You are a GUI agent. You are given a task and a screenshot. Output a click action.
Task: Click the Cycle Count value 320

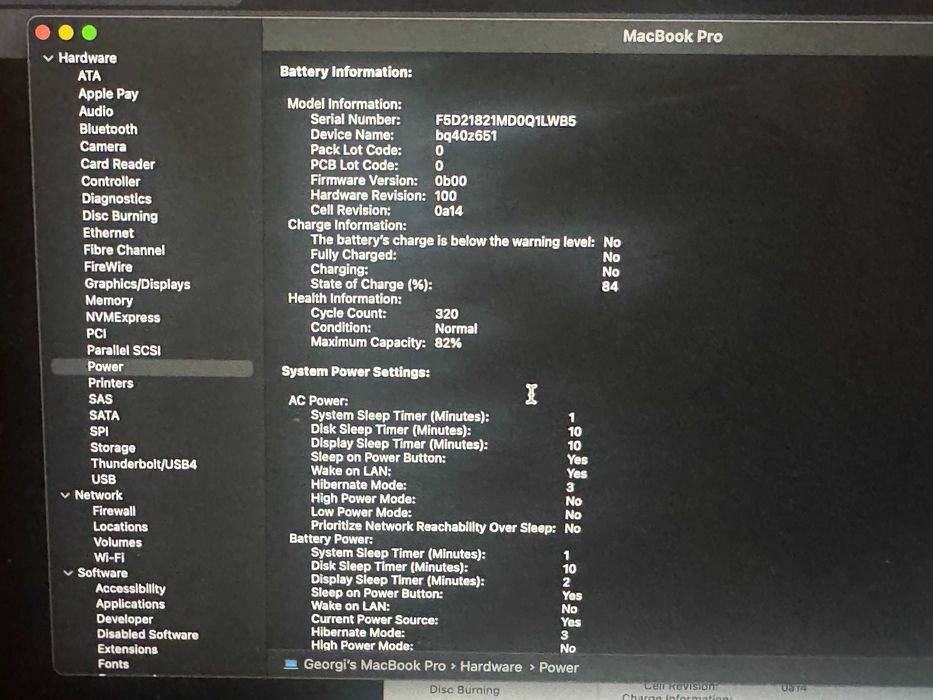[x=447, y=314]
